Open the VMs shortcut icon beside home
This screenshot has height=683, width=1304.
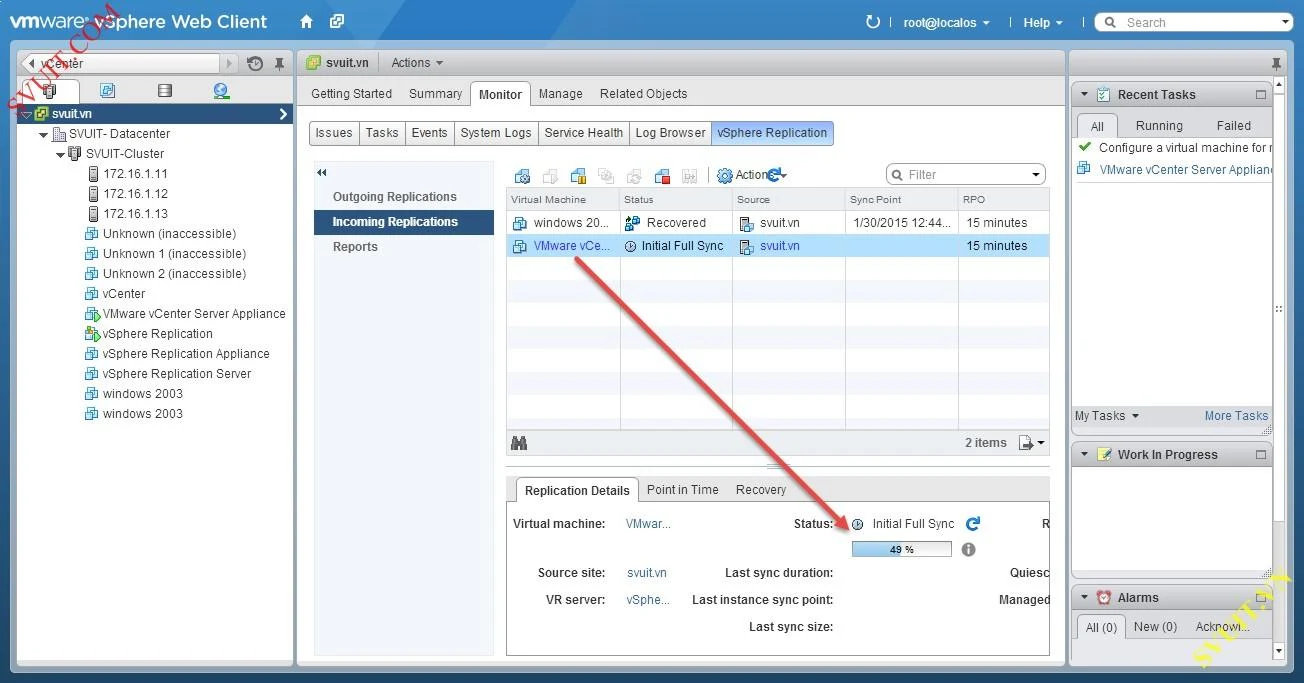pyautogui.click(x=337, y=21)
